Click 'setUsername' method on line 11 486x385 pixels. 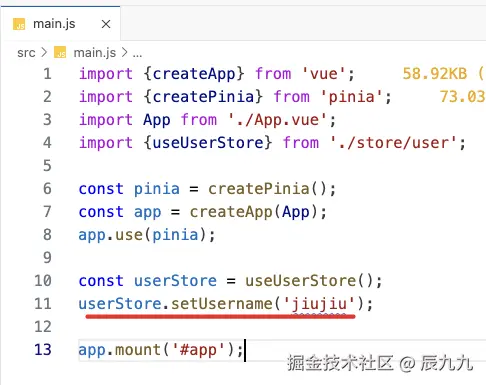click(x=222, y=304)
